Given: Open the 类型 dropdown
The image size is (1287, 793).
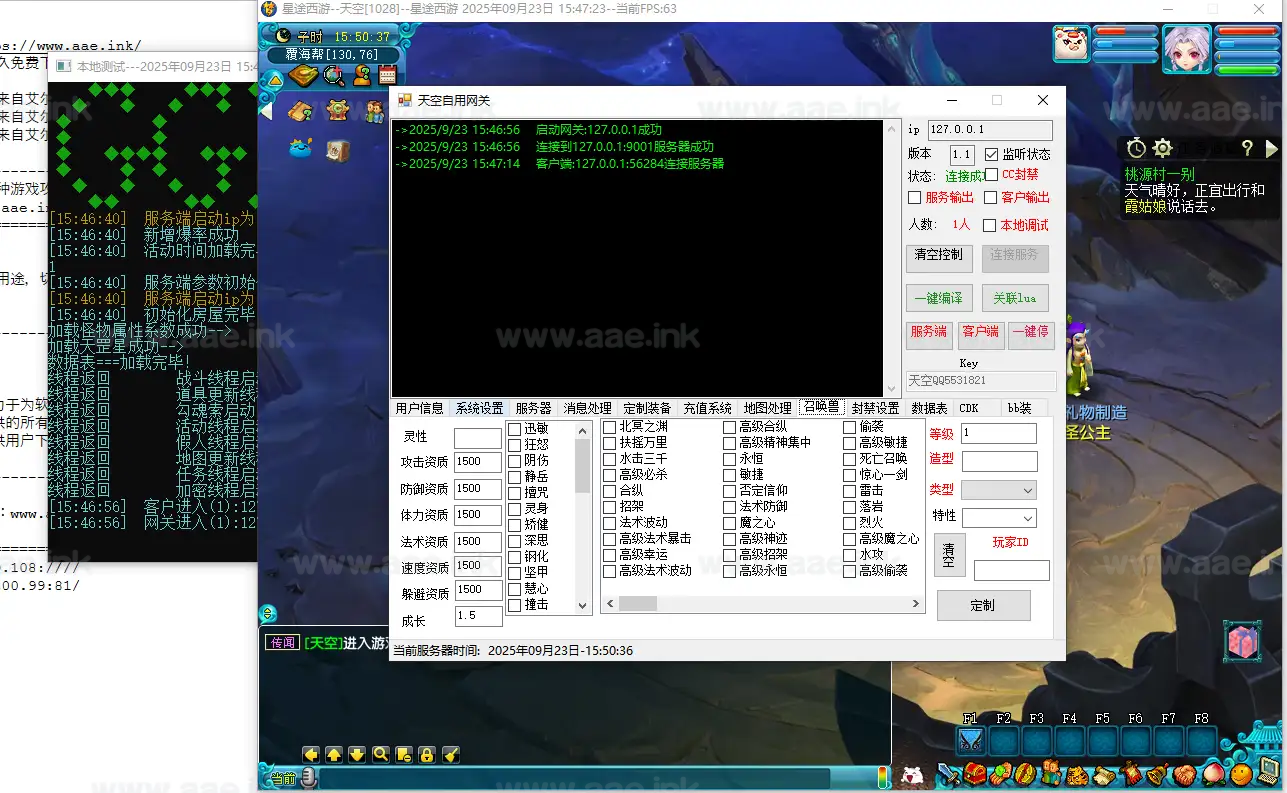Looking at the screenshot, I should pyautogui.click(x=998, y=490).
